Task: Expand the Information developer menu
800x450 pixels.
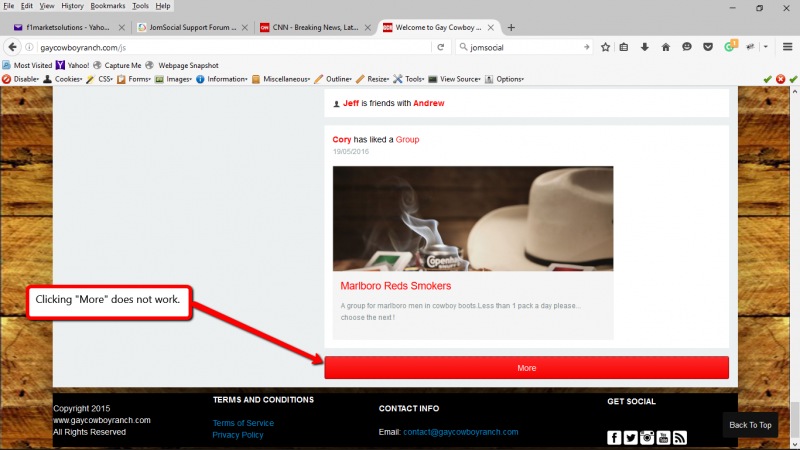Action: point(221,79)
